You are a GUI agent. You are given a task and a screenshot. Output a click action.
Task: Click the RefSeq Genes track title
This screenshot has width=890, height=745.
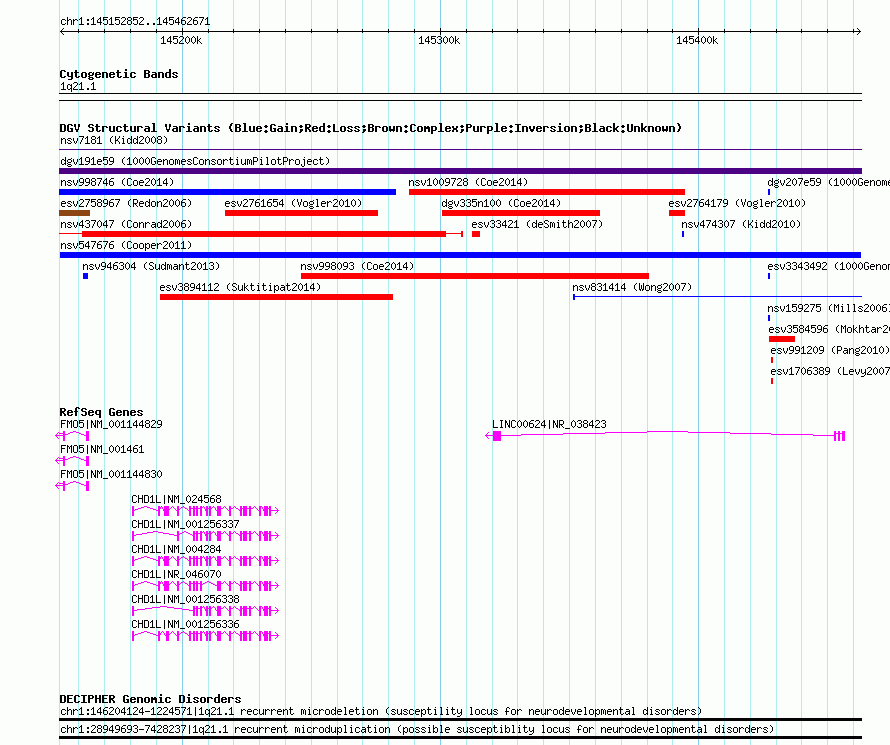coord(101,412)
